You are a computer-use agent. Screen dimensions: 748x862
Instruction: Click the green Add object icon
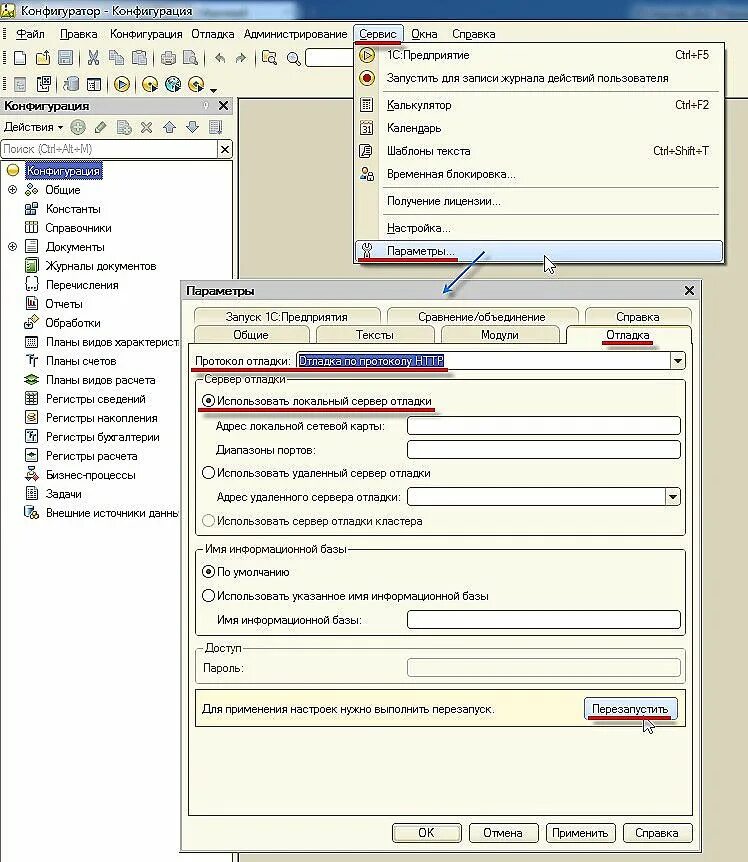point(78,128)
